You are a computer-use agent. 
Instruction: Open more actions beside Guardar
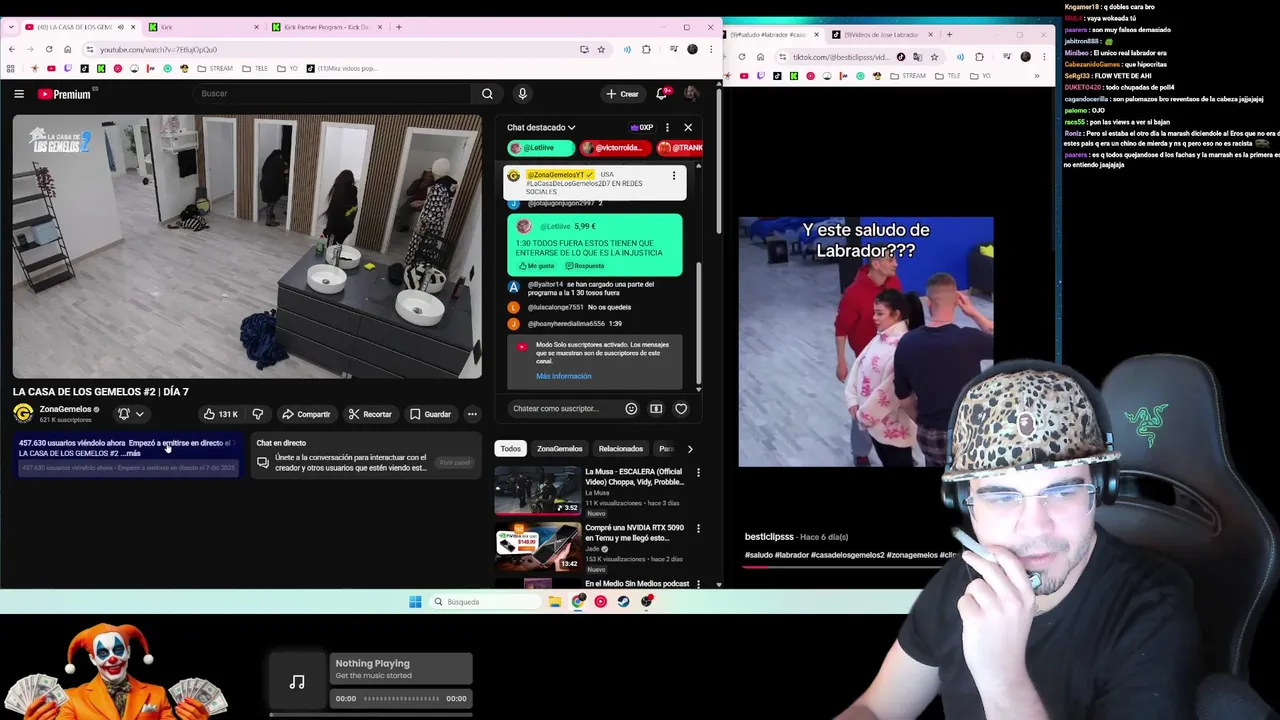click(x=472, y=414)
